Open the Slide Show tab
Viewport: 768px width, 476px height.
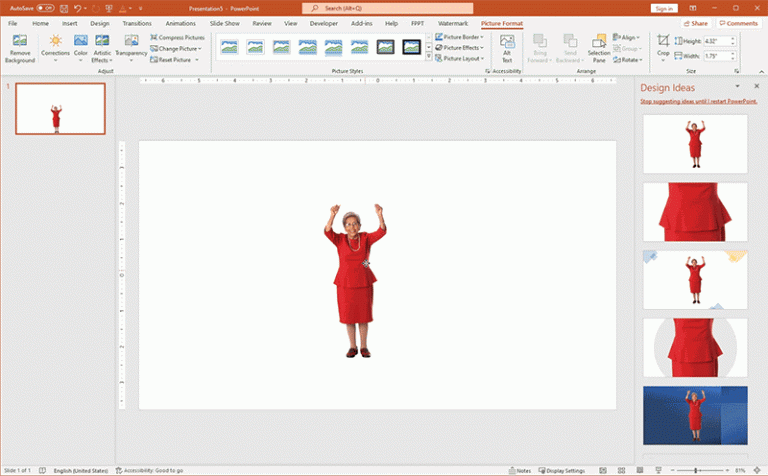(225, 24)
